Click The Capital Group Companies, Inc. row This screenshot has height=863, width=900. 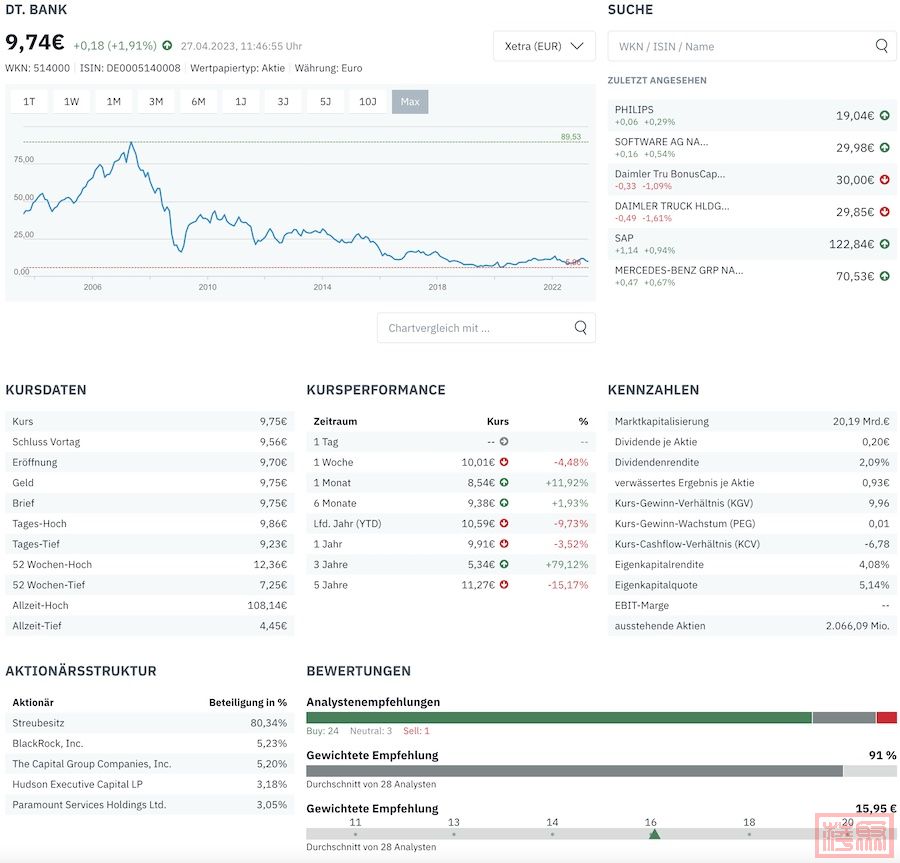tap(150, 764)
